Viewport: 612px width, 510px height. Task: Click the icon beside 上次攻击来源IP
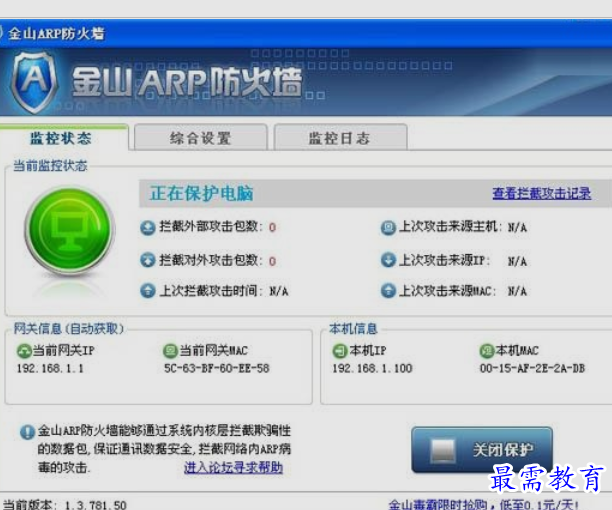click(x=388, y=260)
